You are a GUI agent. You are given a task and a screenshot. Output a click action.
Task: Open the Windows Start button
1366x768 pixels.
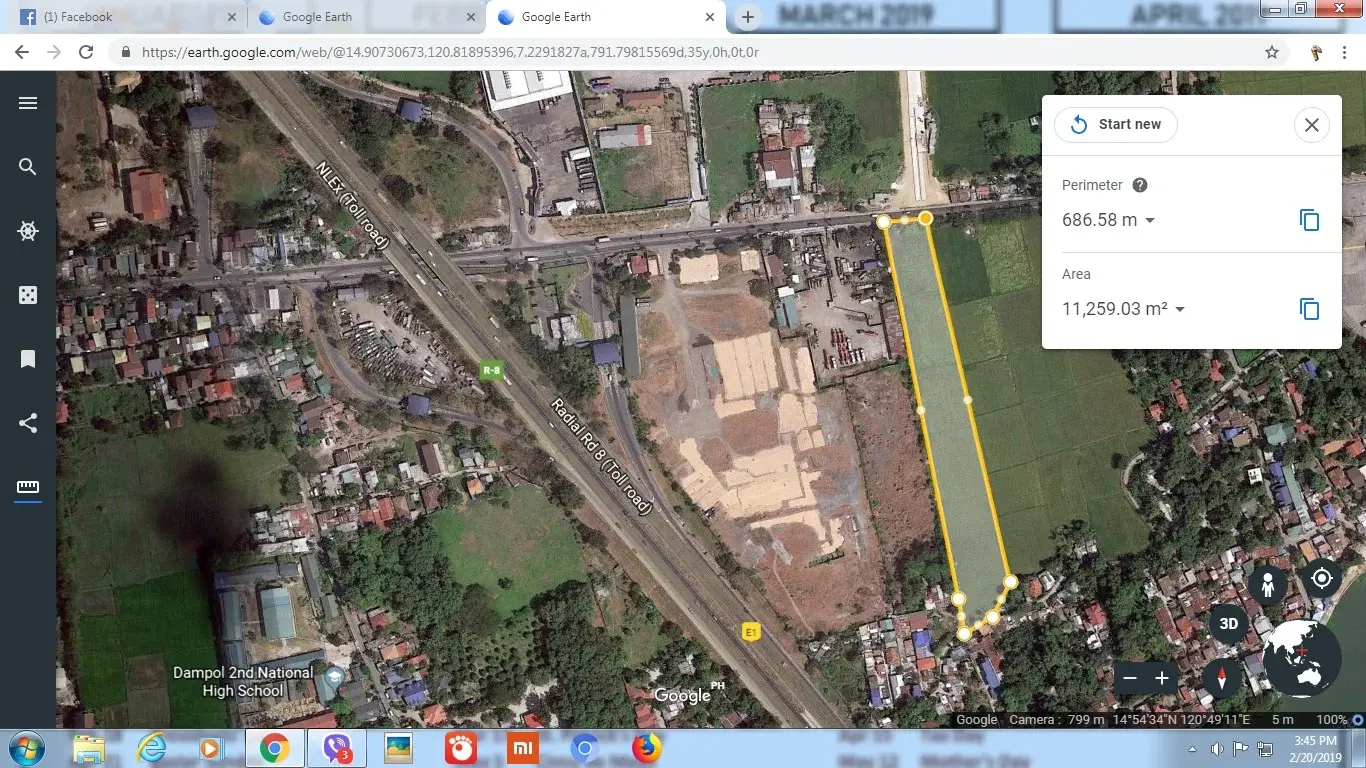26,748
